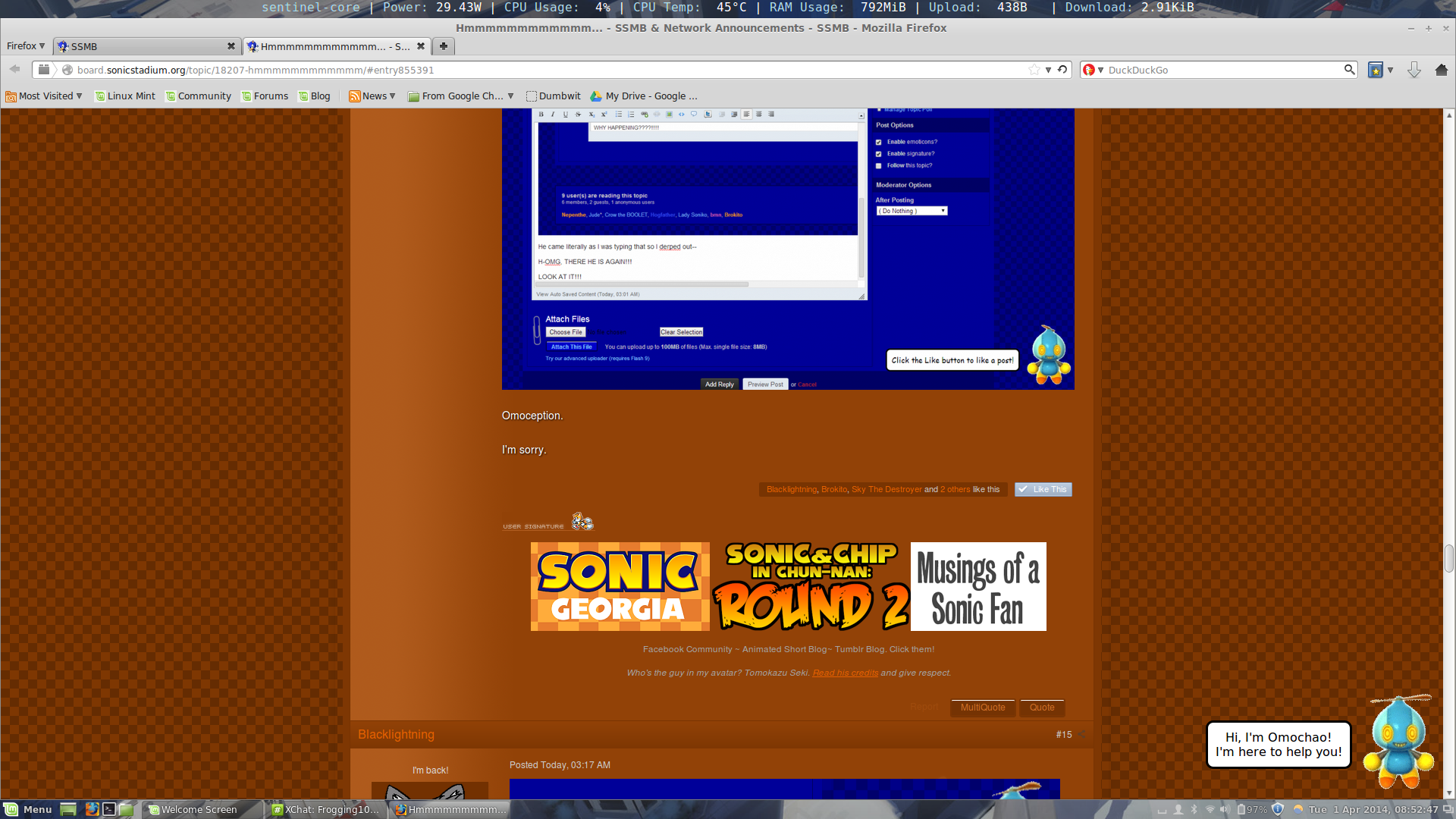Open the Linux Mint Menu button

pos(28,809)
